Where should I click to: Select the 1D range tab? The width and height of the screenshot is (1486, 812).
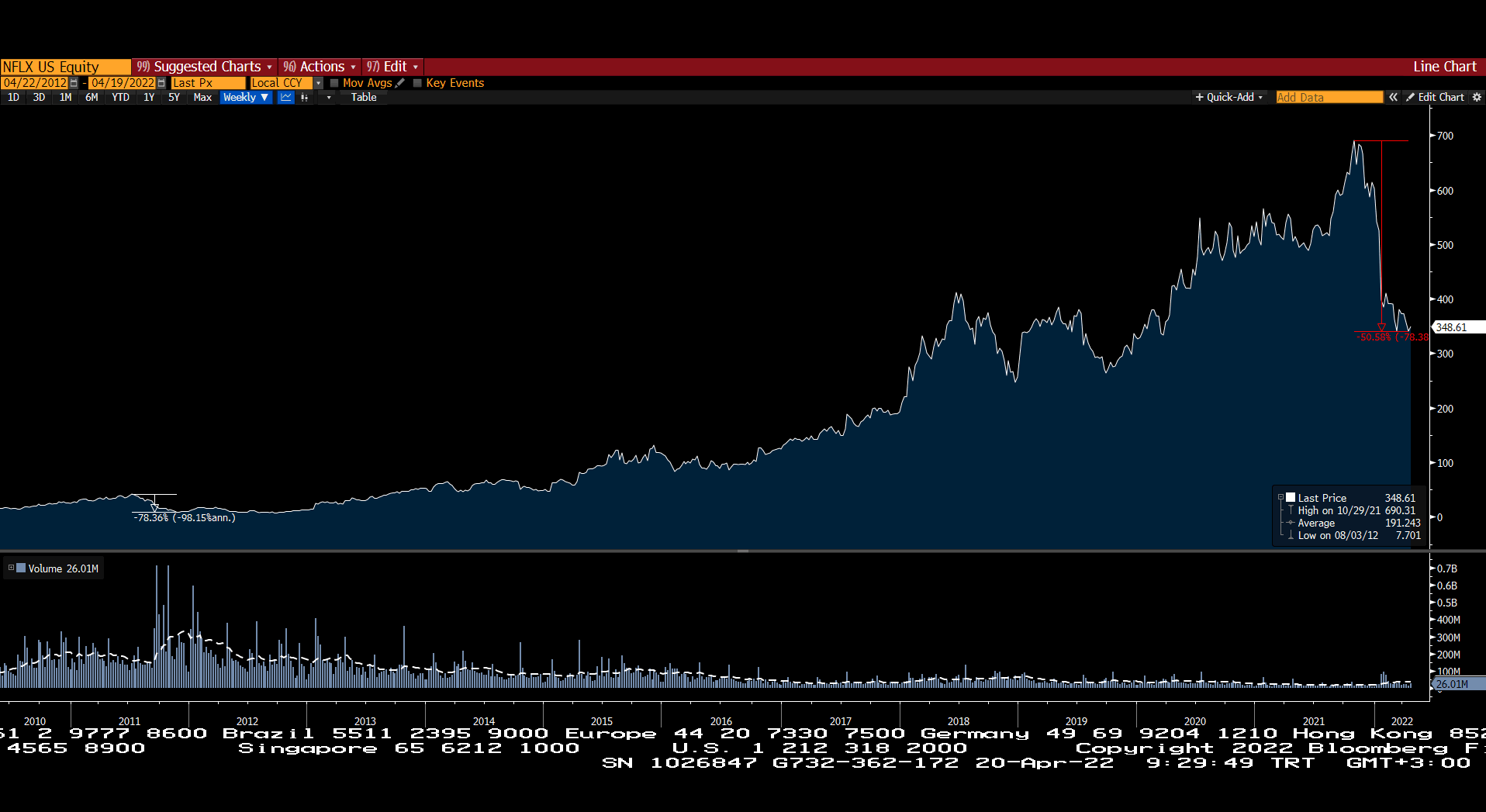13,97
